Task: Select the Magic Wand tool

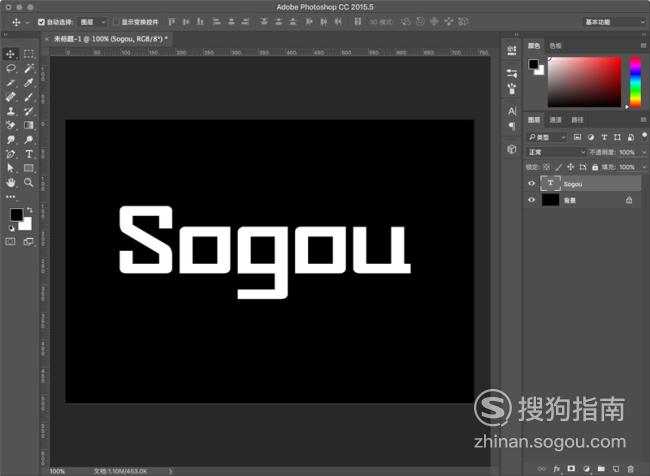Action: click(29, 68)
